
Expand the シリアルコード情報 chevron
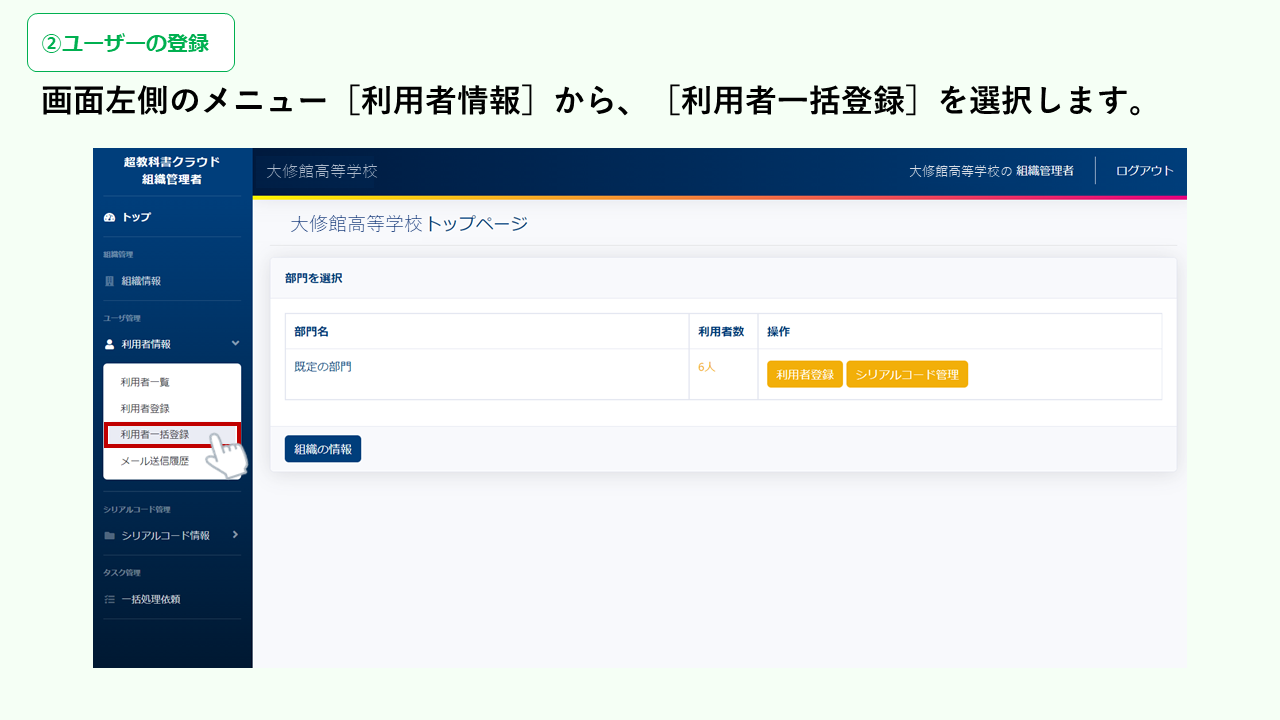tap(235, 535)
